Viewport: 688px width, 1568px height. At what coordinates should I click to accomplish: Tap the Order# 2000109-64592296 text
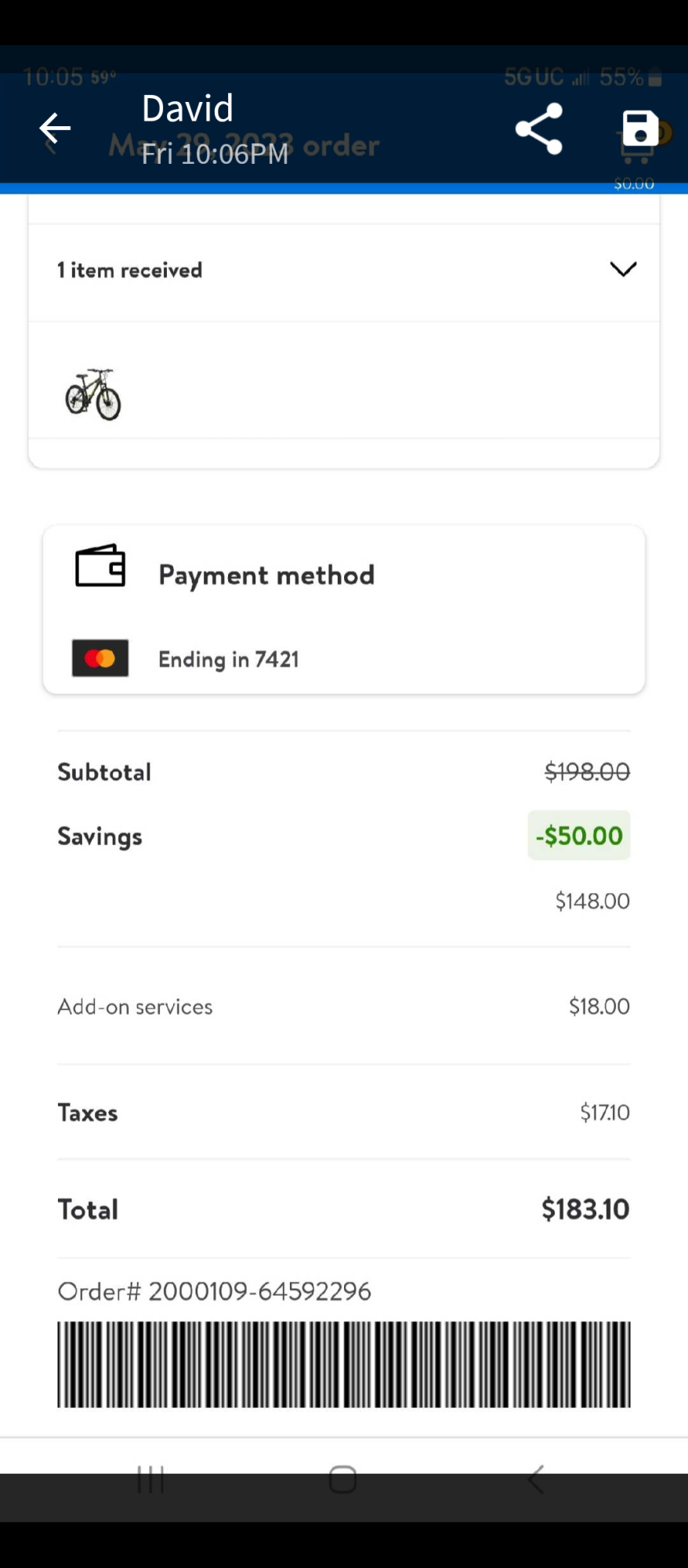click(x=215, y=1291)
